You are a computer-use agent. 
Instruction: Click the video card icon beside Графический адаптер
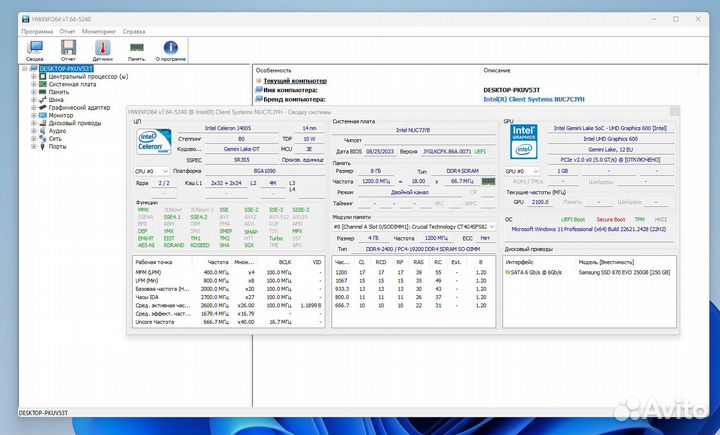tap(43, 107)
